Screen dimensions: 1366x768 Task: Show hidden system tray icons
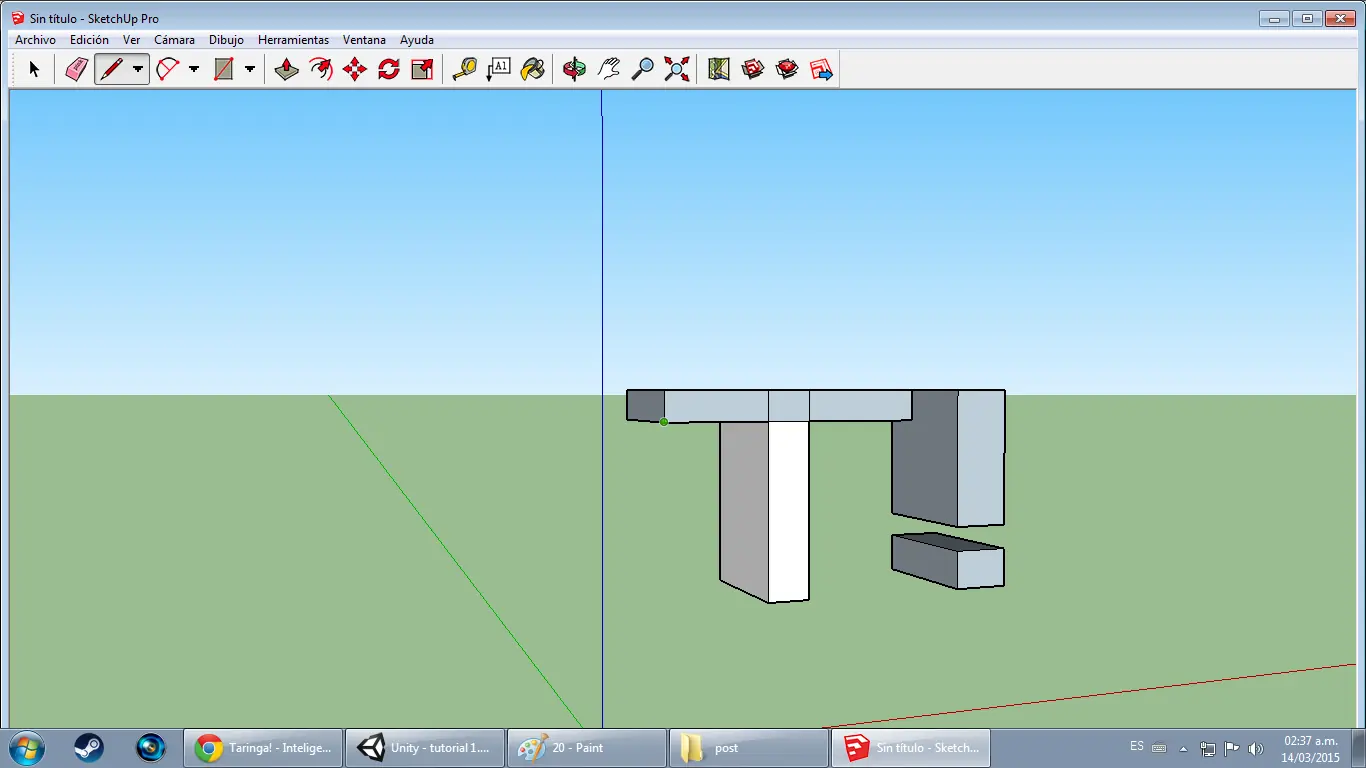1184,748
